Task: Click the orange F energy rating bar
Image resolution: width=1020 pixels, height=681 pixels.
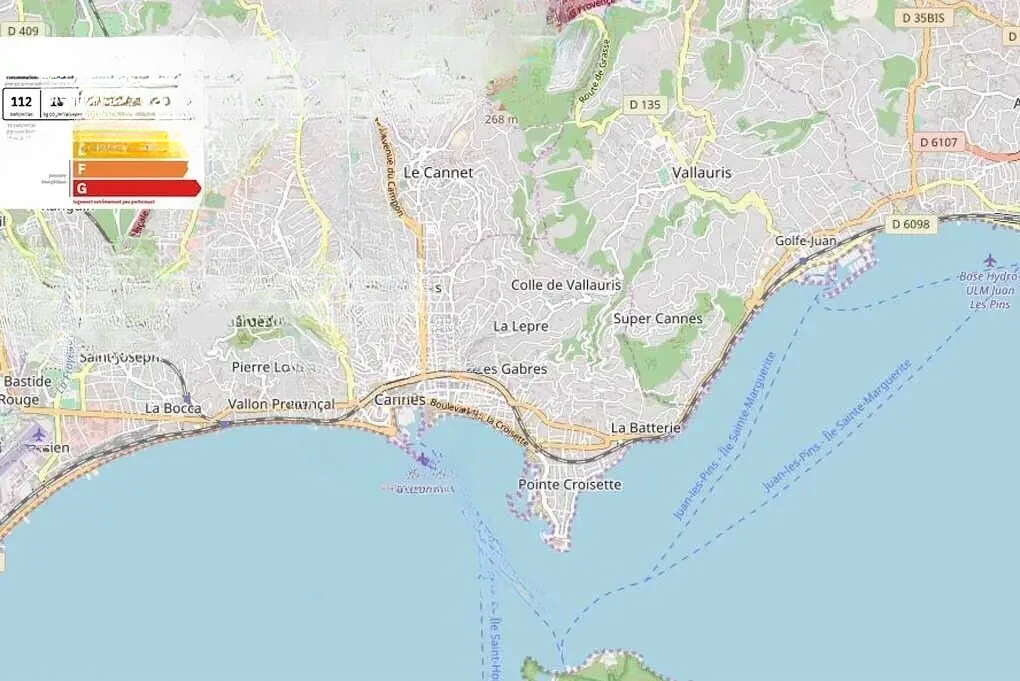Action: click(130, 169)
